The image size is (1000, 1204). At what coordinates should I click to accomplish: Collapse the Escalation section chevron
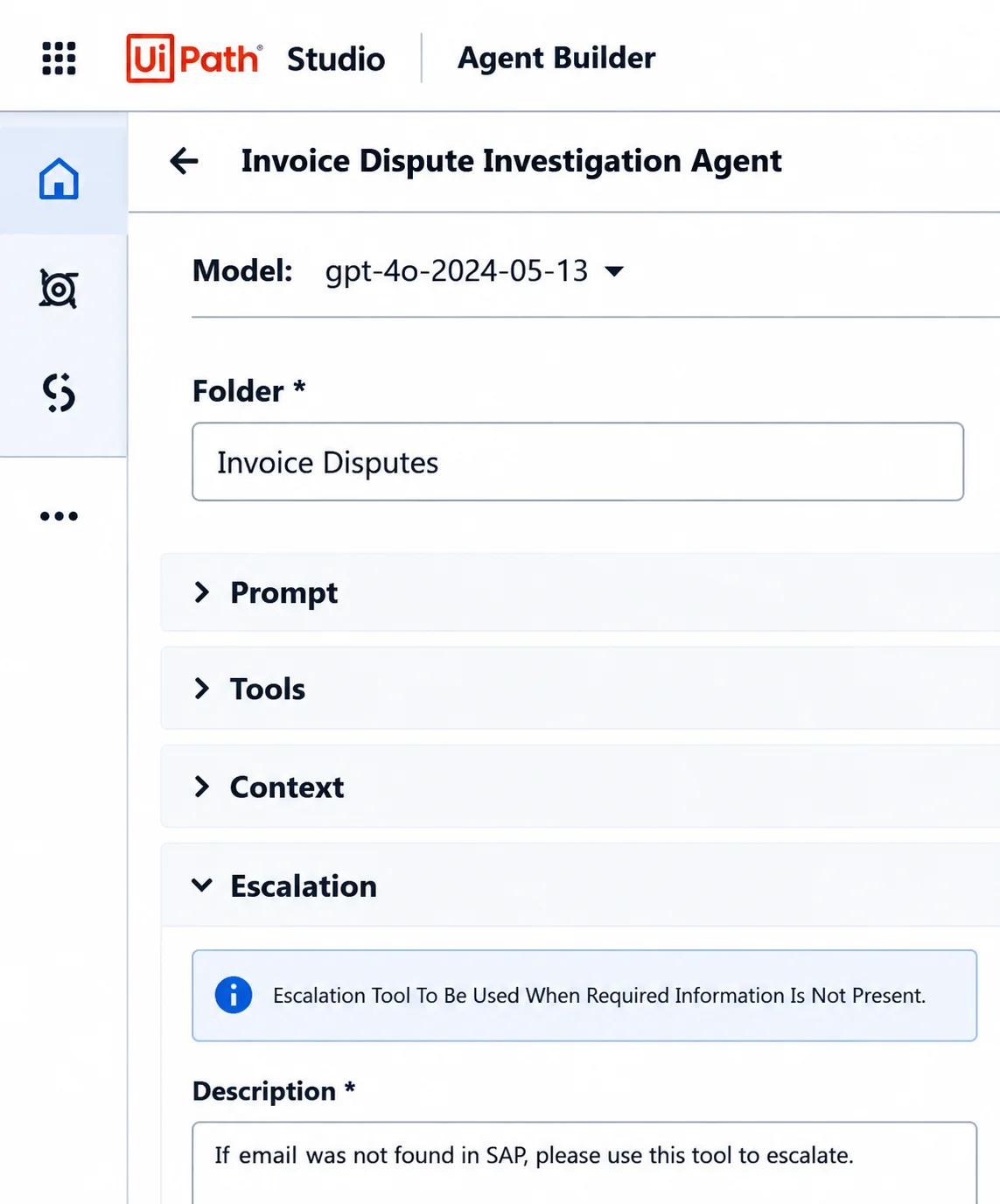(x=202, y=885)
